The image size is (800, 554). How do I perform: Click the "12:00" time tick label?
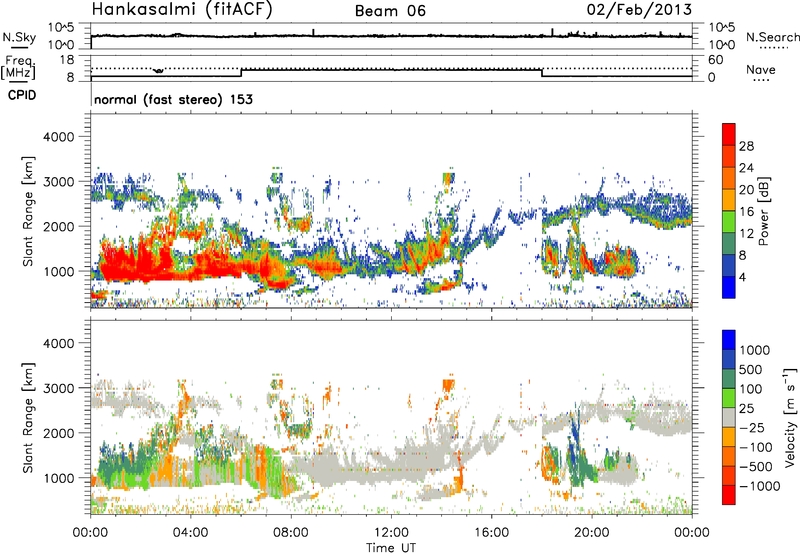(x=391, y=533)
